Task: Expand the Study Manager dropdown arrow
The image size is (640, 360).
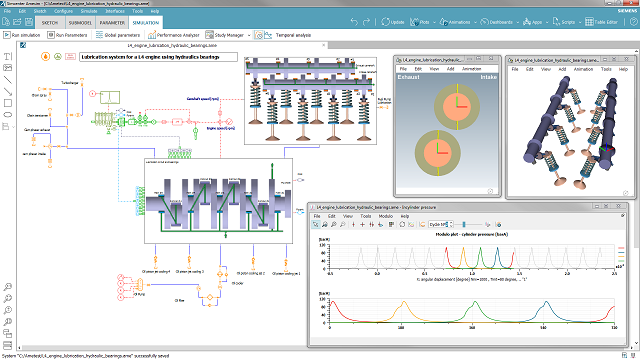Action: 249,36
